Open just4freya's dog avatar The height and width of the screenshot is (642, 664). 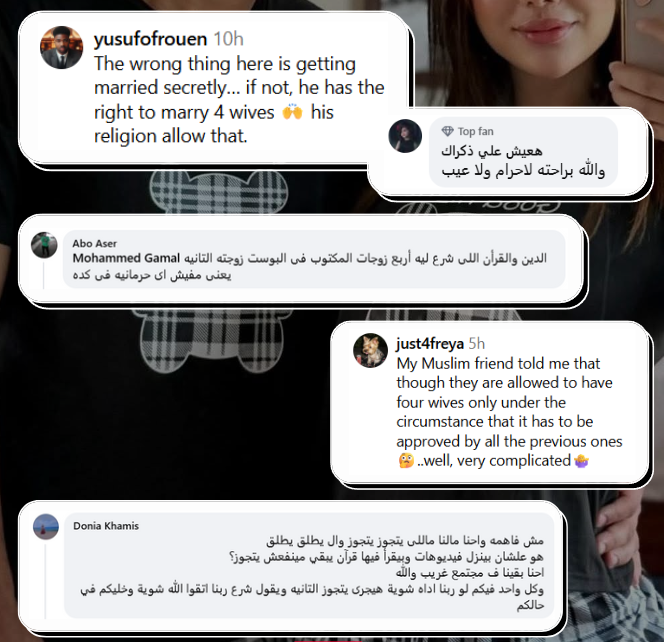pos(371,350)
